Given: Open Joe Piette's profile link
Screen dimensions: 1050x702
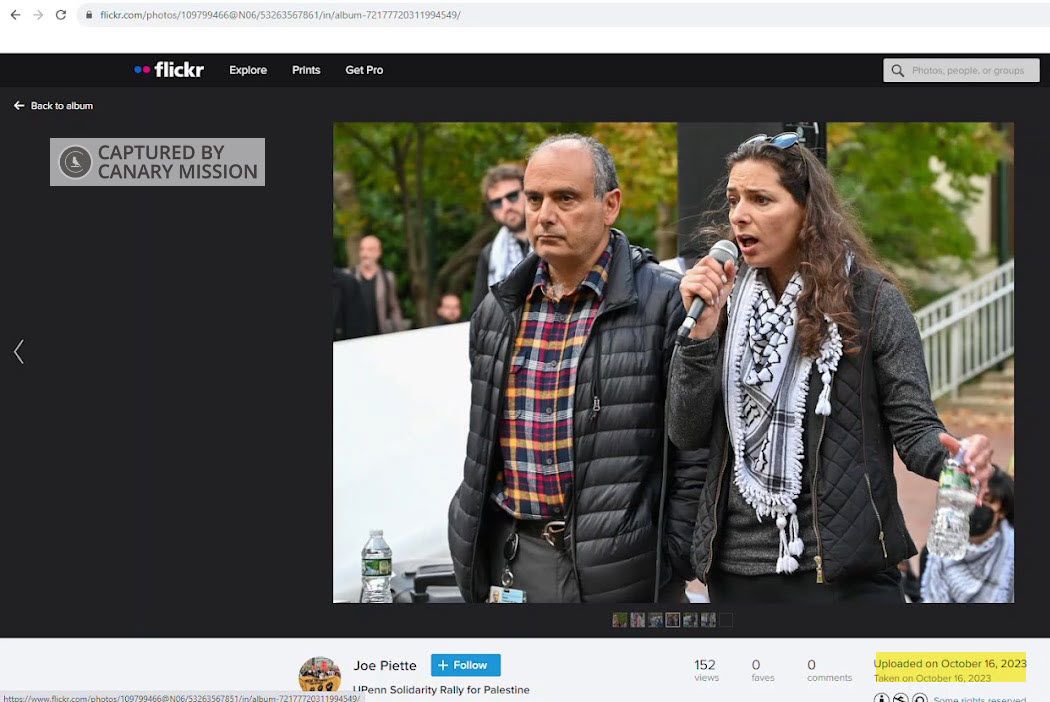Looking at the screenshot, I should [385, 665].
